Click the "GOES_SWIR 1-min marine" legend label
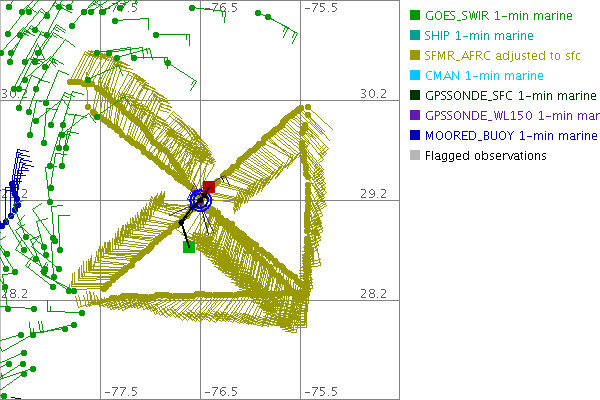This screenshot has height=400, width=600. [x=499, y=16]
